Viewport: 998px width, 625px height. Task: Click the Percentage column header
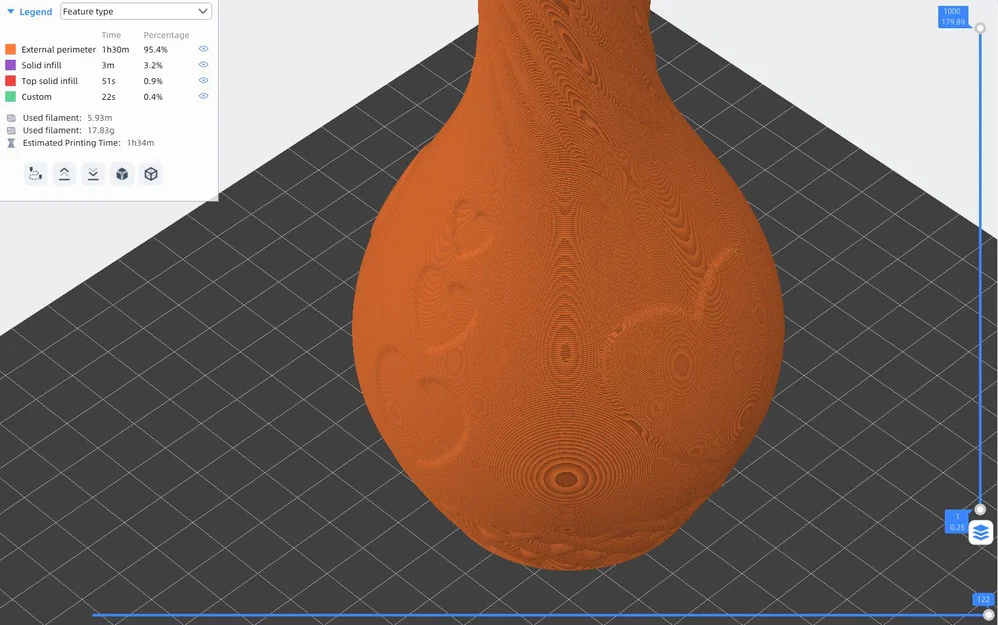166,35
